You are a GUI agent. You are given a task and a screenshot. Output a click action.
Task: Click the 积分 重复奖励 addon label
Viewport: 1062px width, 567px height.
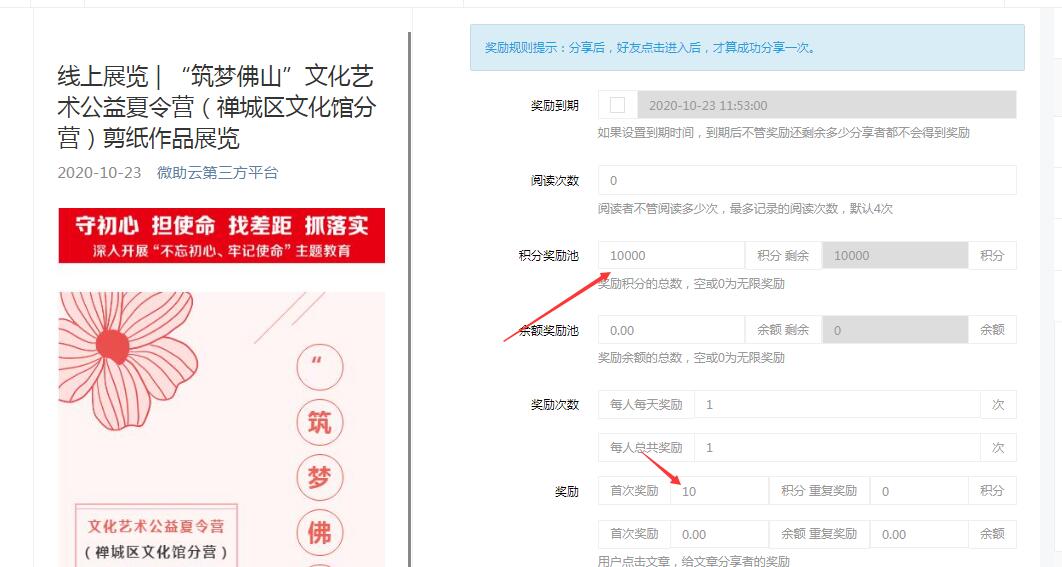819,490
